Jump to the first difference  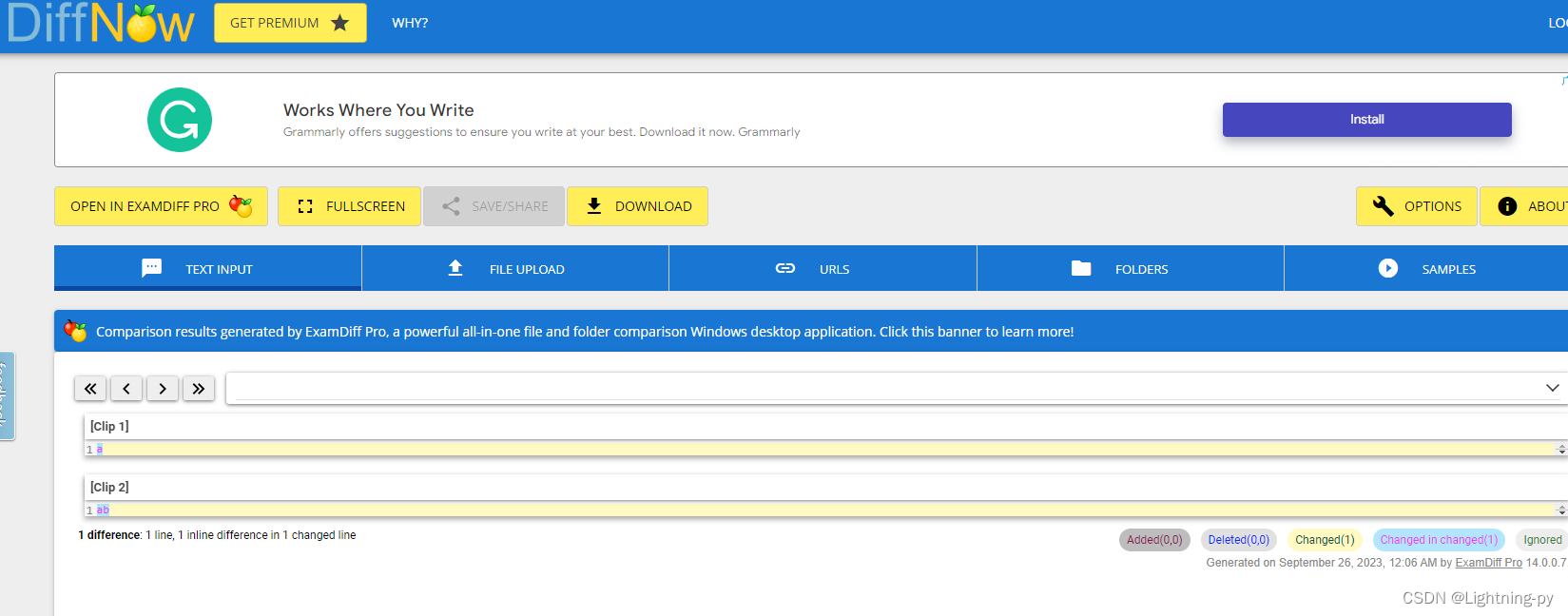tap(90, 389)
